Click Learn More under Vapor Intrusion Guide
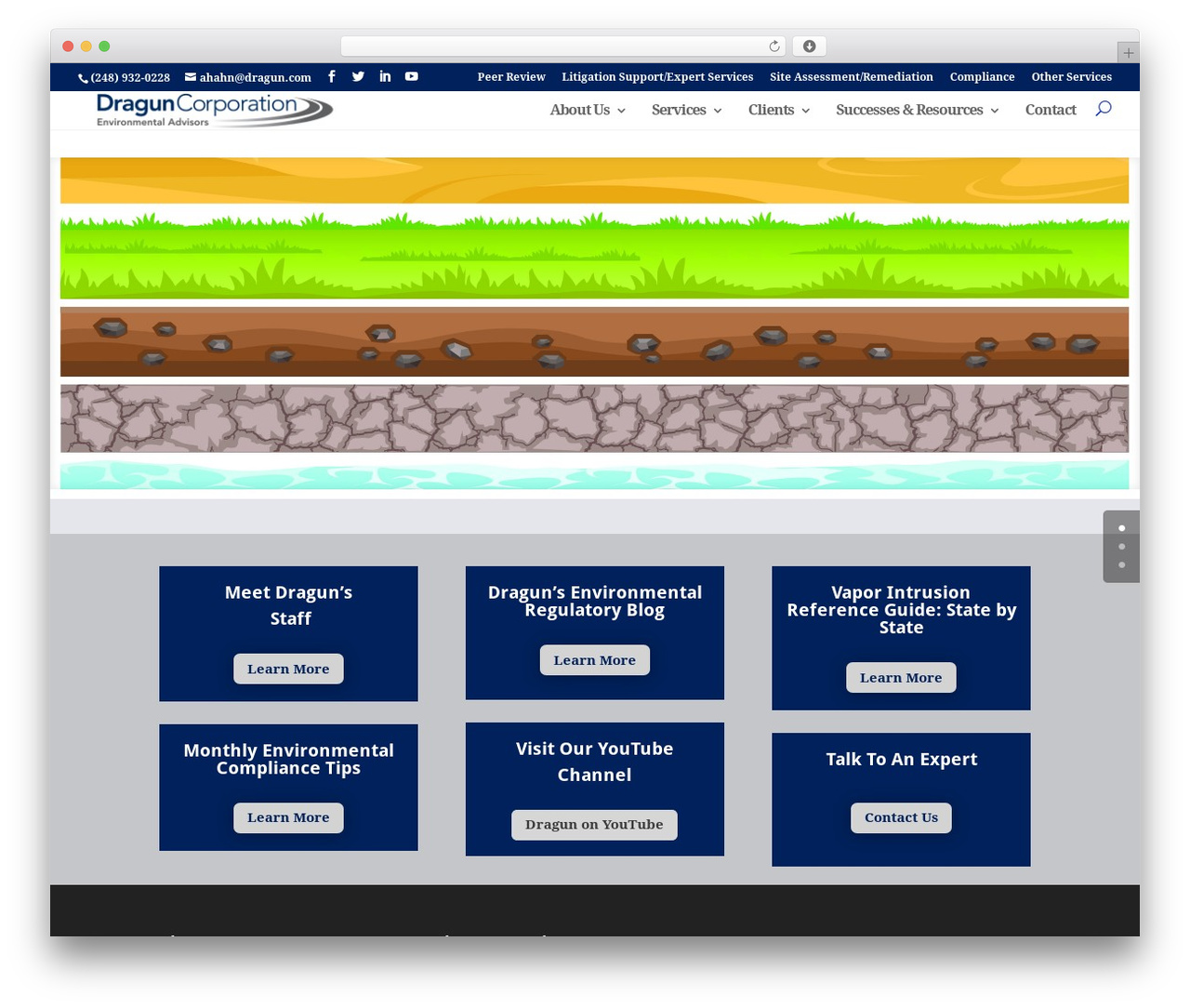The image size is (1190, 1008). coord(901,678)
